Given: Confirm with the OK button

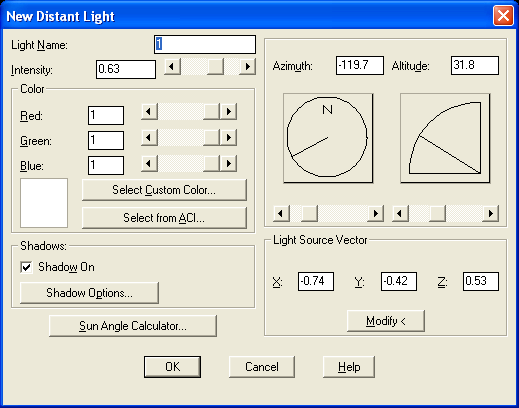Looking at the screenshot, I should click(x=172, y=367).
